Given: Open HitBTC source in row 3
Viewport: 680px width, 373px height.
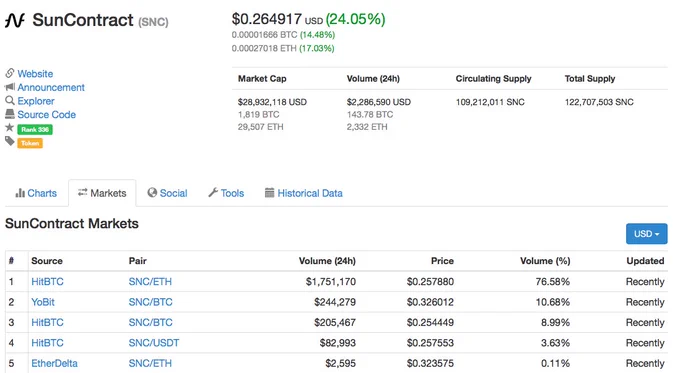Looking at the screenshot, I should 47,322.
